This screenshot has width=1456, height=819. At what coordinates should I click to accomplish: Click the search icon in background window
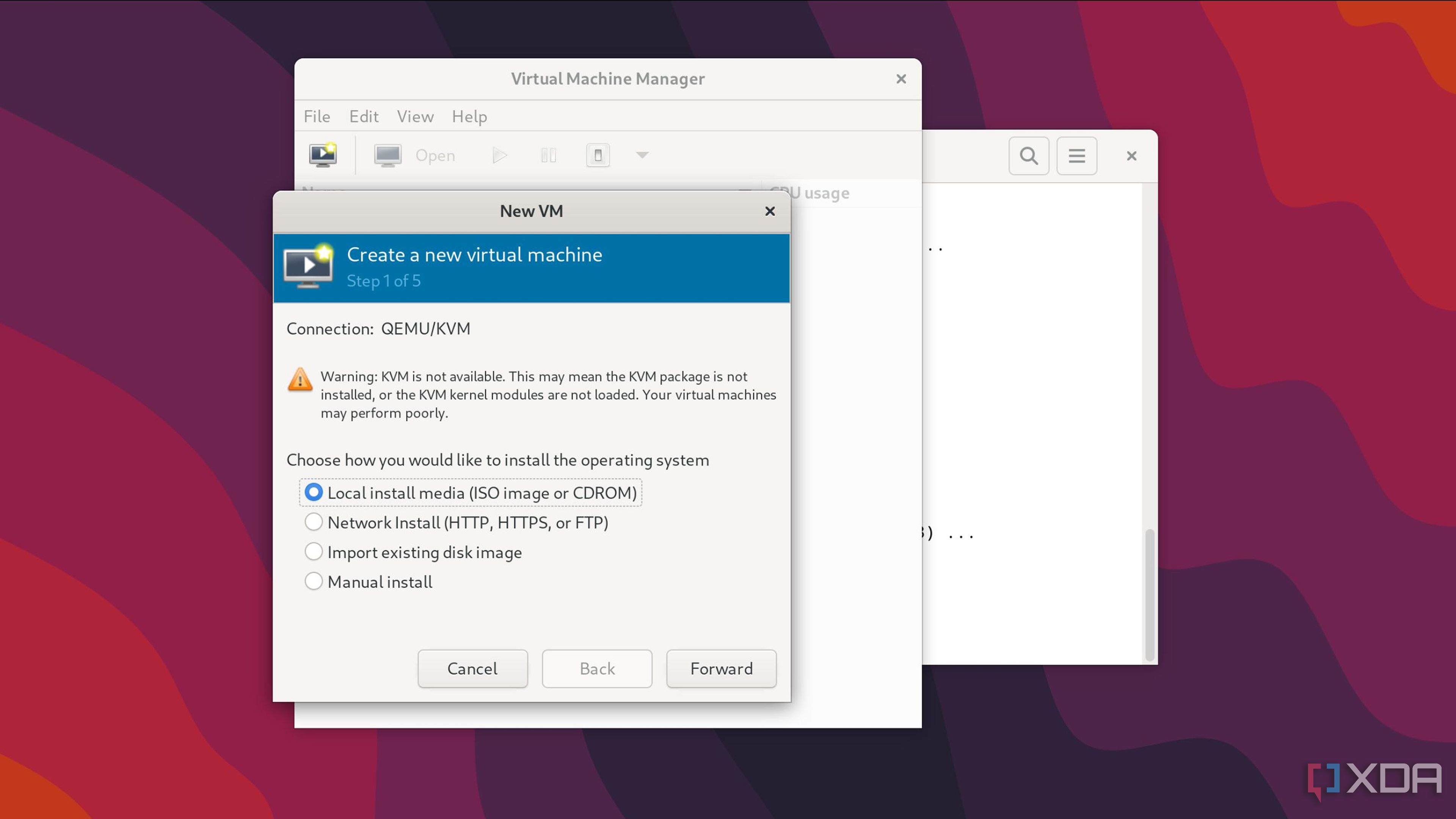(x=1029, y=155)
